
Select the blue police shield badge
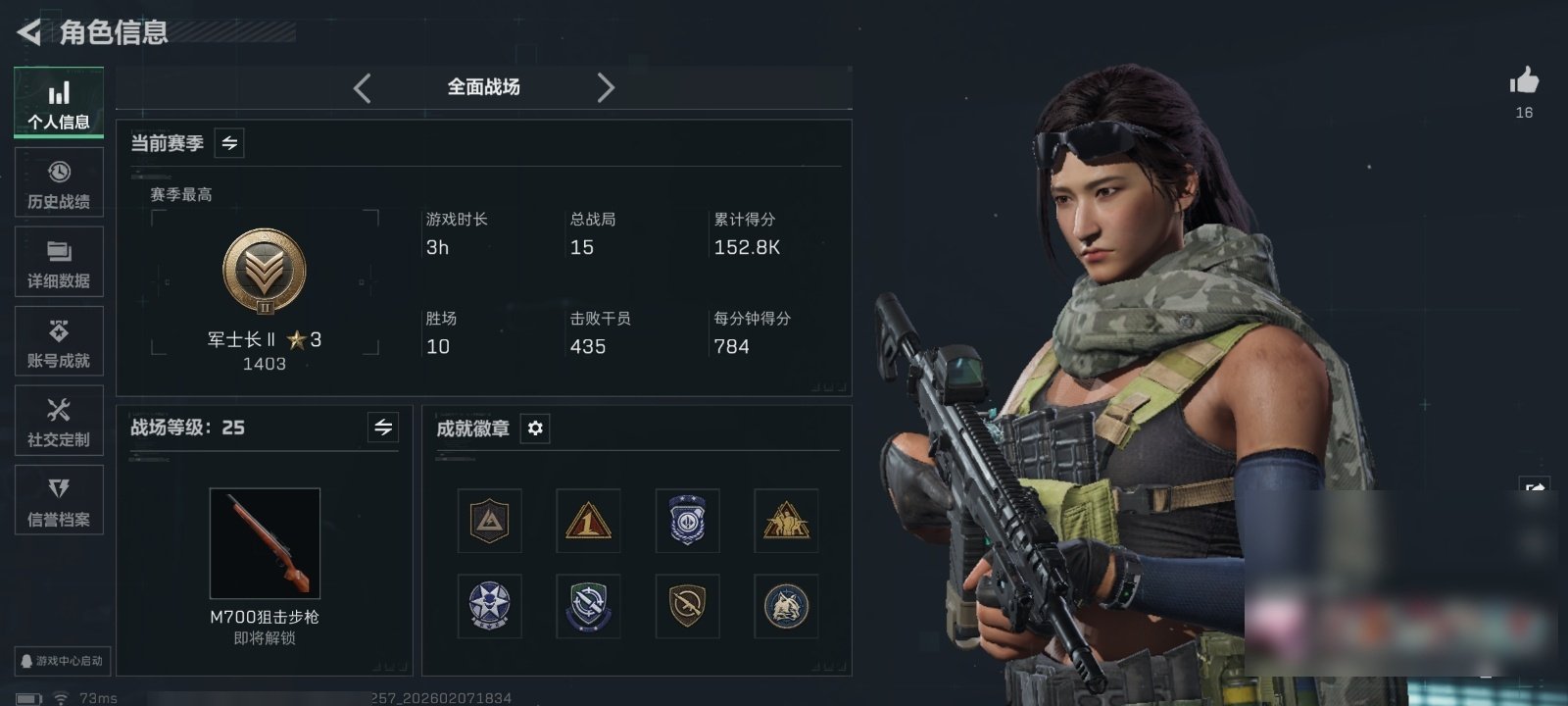(687, 521)
